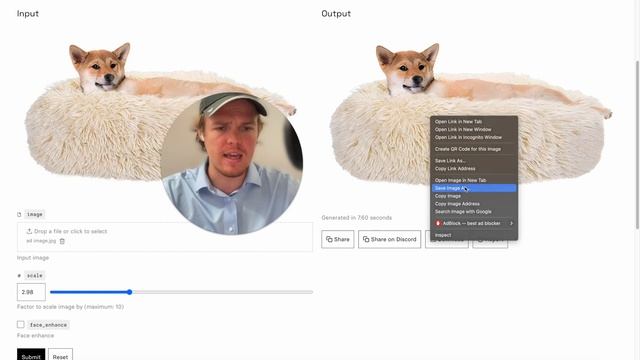
Task: Click the 'Input image' caption
Action: tap(33, 258)
